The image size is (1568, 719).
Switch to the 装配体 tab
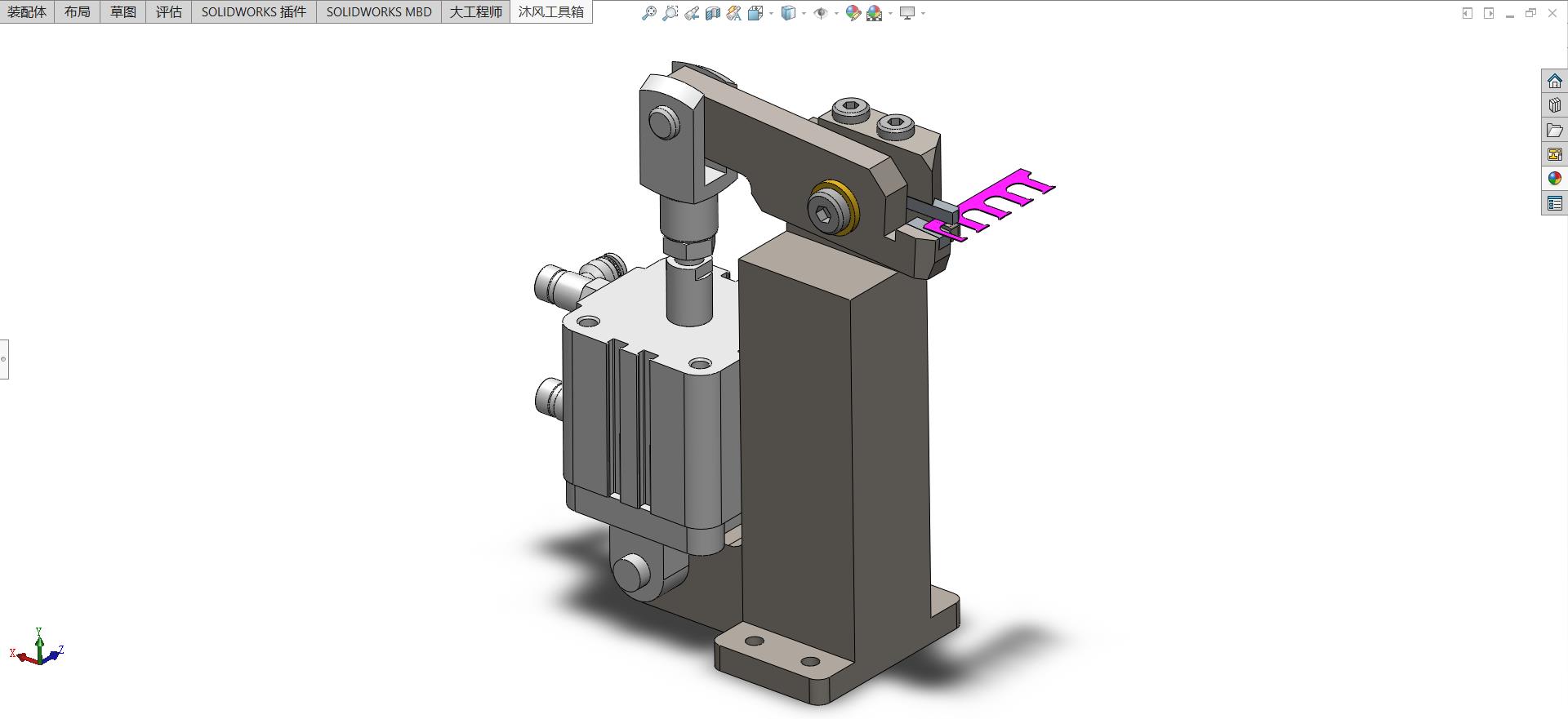(27, 11)
